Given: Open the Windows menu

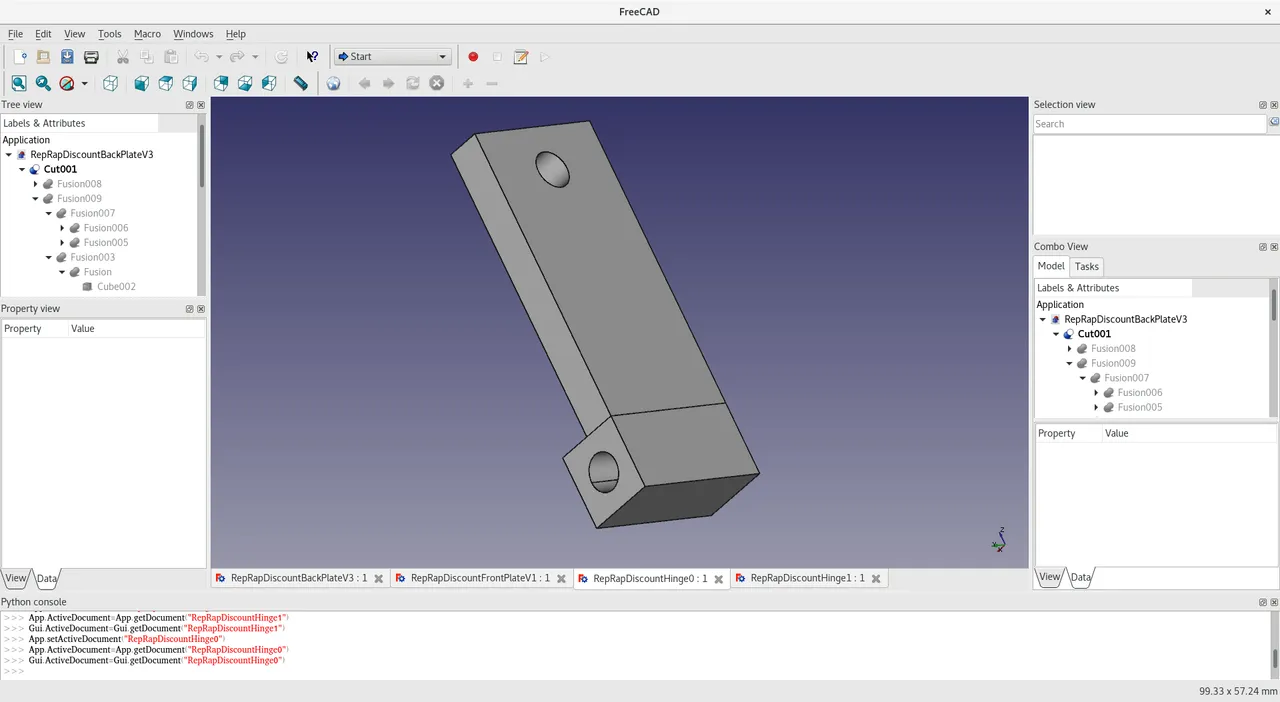Looking at the screenshot, I should click(x=193, y=34).
